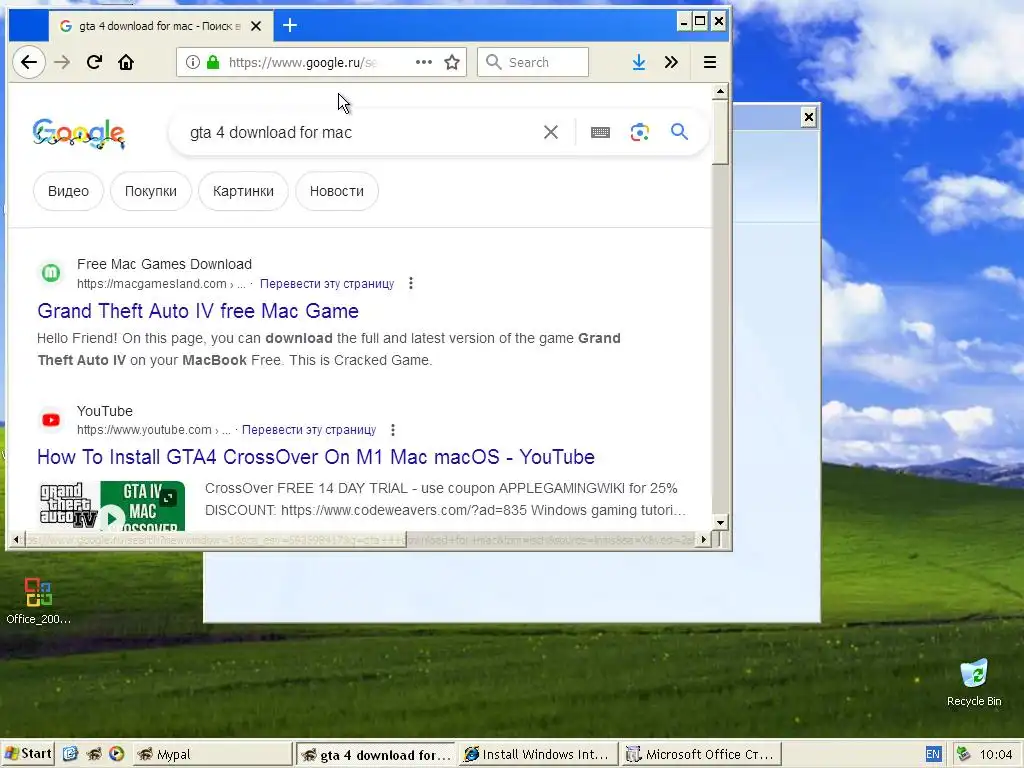Open the EN language indicator

point(933,754)
